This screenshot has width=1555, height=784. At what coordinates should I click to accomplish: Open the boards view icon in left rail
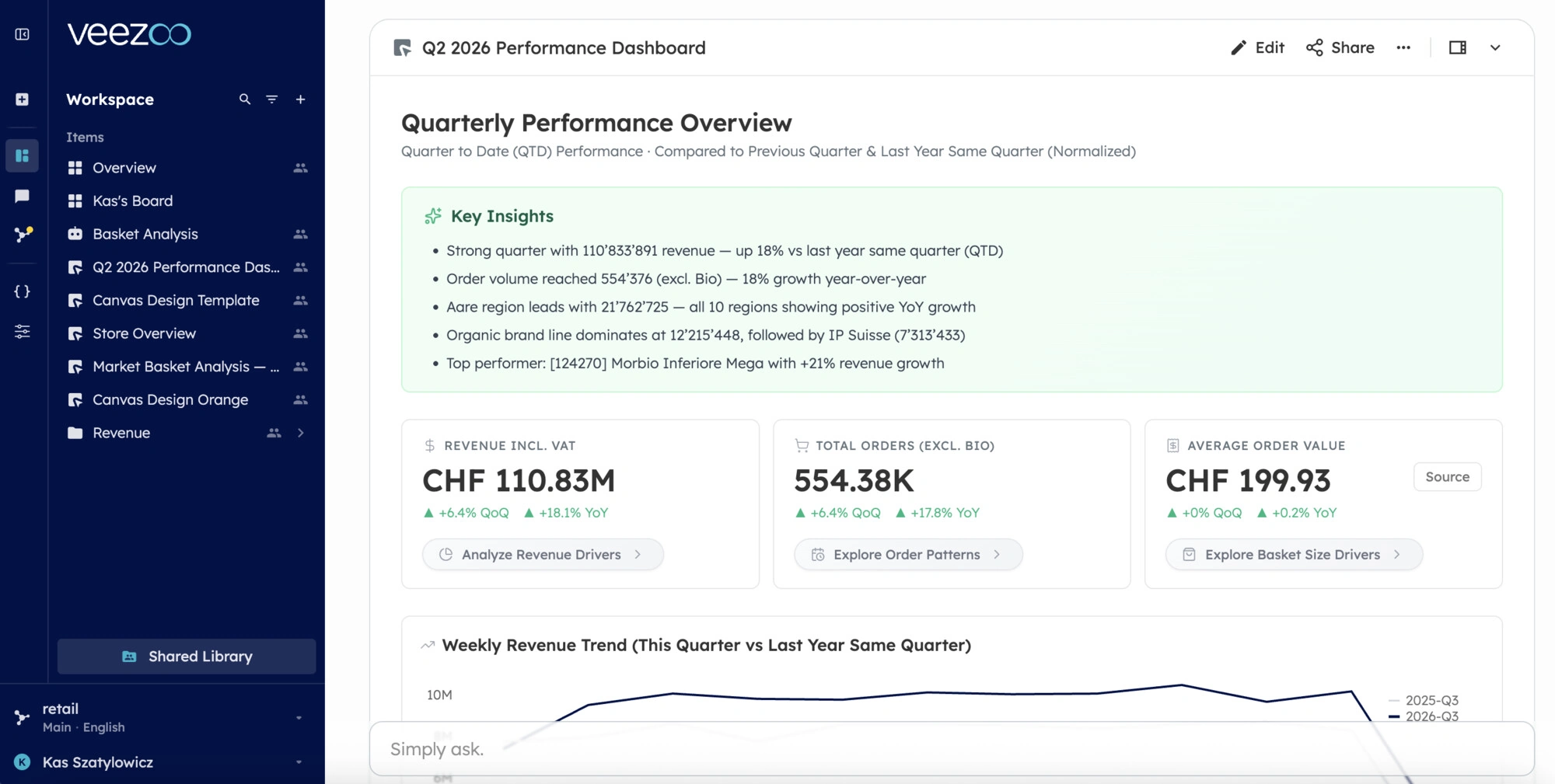pos(22,155)
